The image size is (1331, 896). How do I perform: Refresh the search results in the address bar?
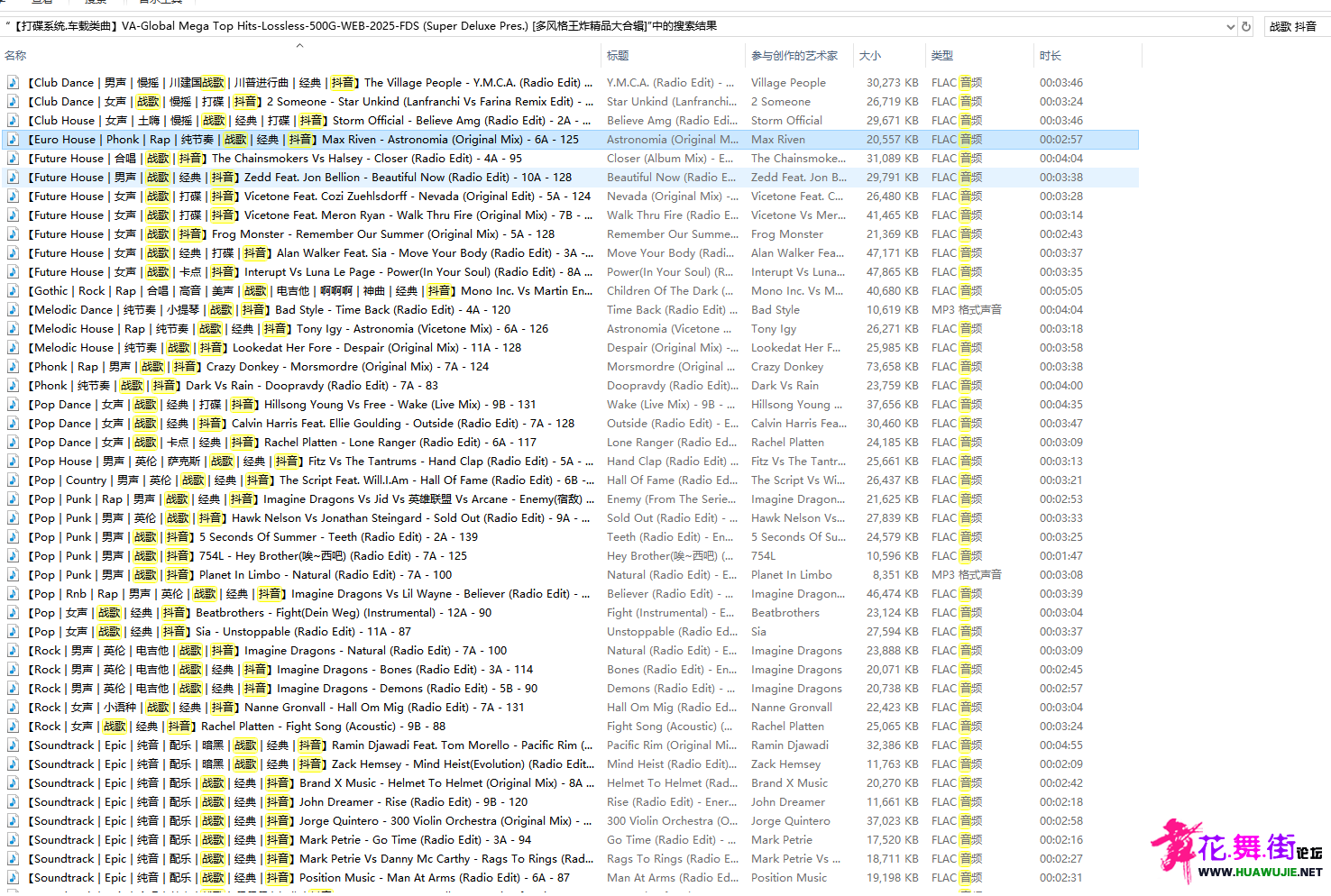coord(1246,27)
